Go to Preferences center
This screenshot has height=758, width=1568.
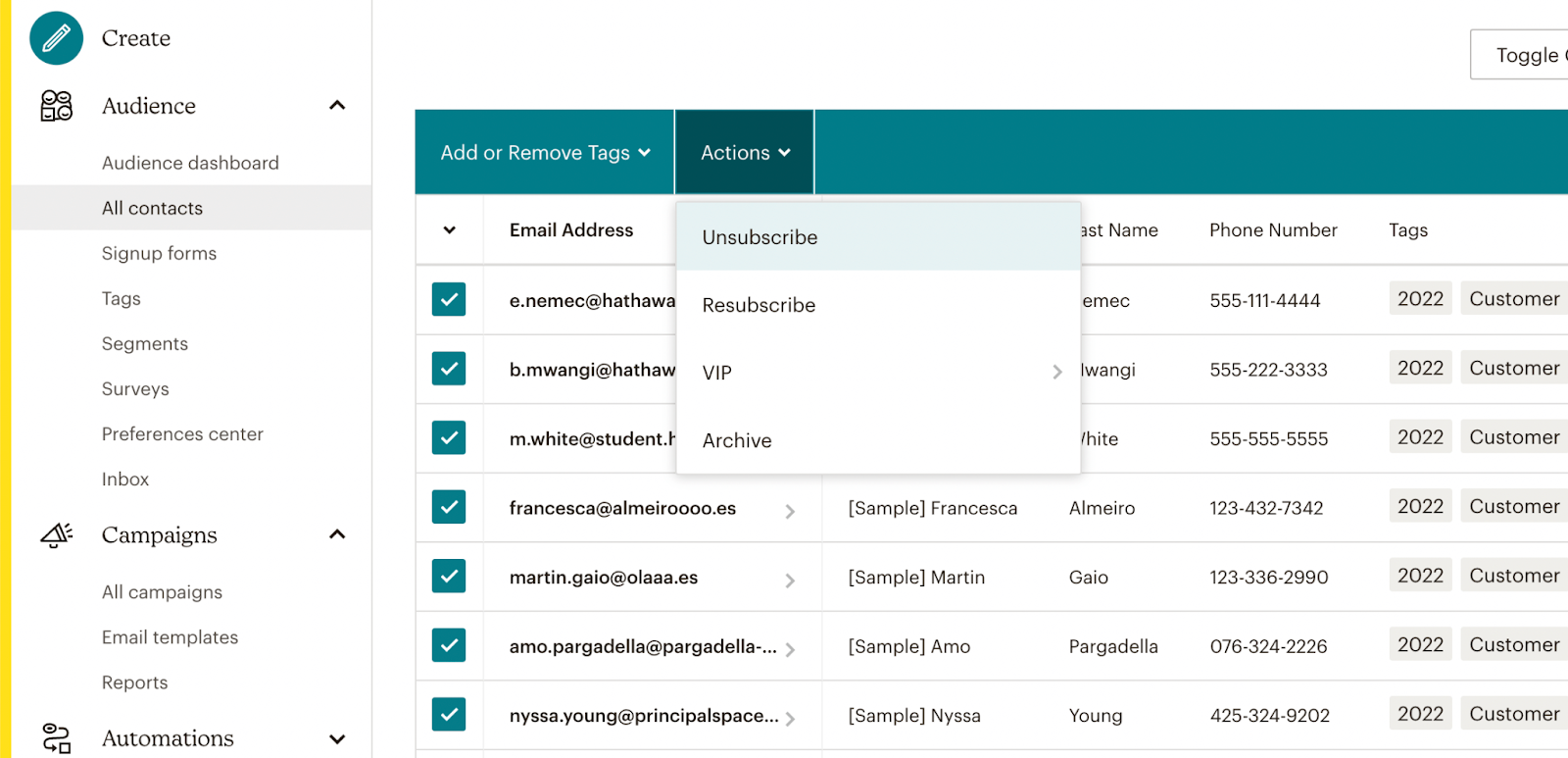pyautogui.click(x=182, y=433)
